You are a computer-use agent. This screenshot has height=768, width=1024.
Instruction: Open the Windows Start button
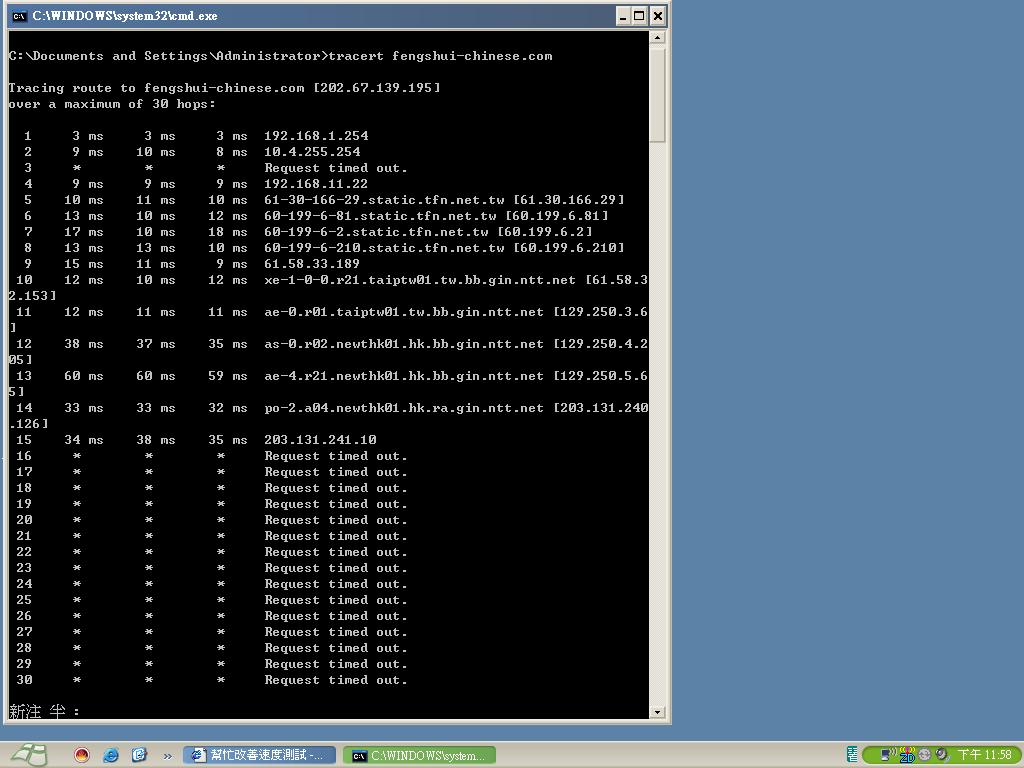pyautogui.click(x=30, y=754)
